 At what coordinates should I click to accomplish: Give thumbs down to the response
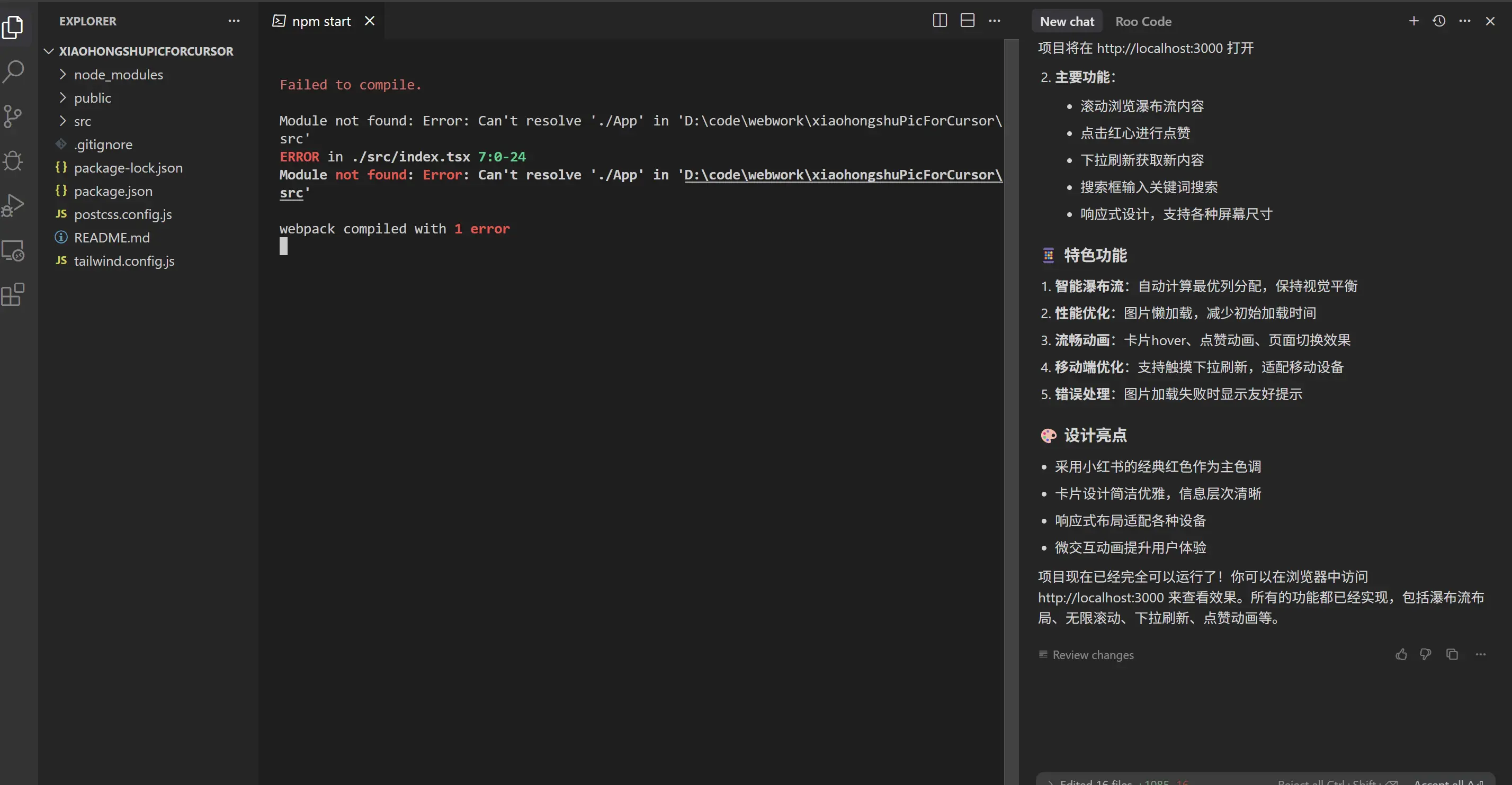click(x=1426, y=654)
